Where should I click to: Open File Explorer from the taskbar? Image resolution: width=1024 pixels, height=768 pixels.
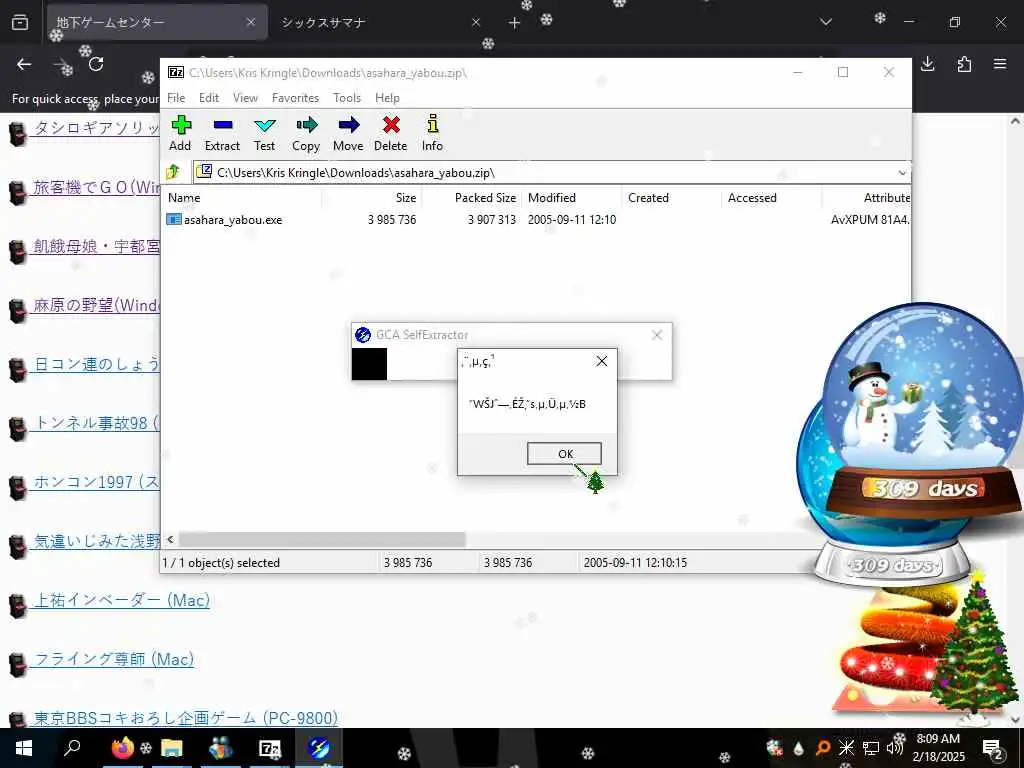(x=172, y=748)
